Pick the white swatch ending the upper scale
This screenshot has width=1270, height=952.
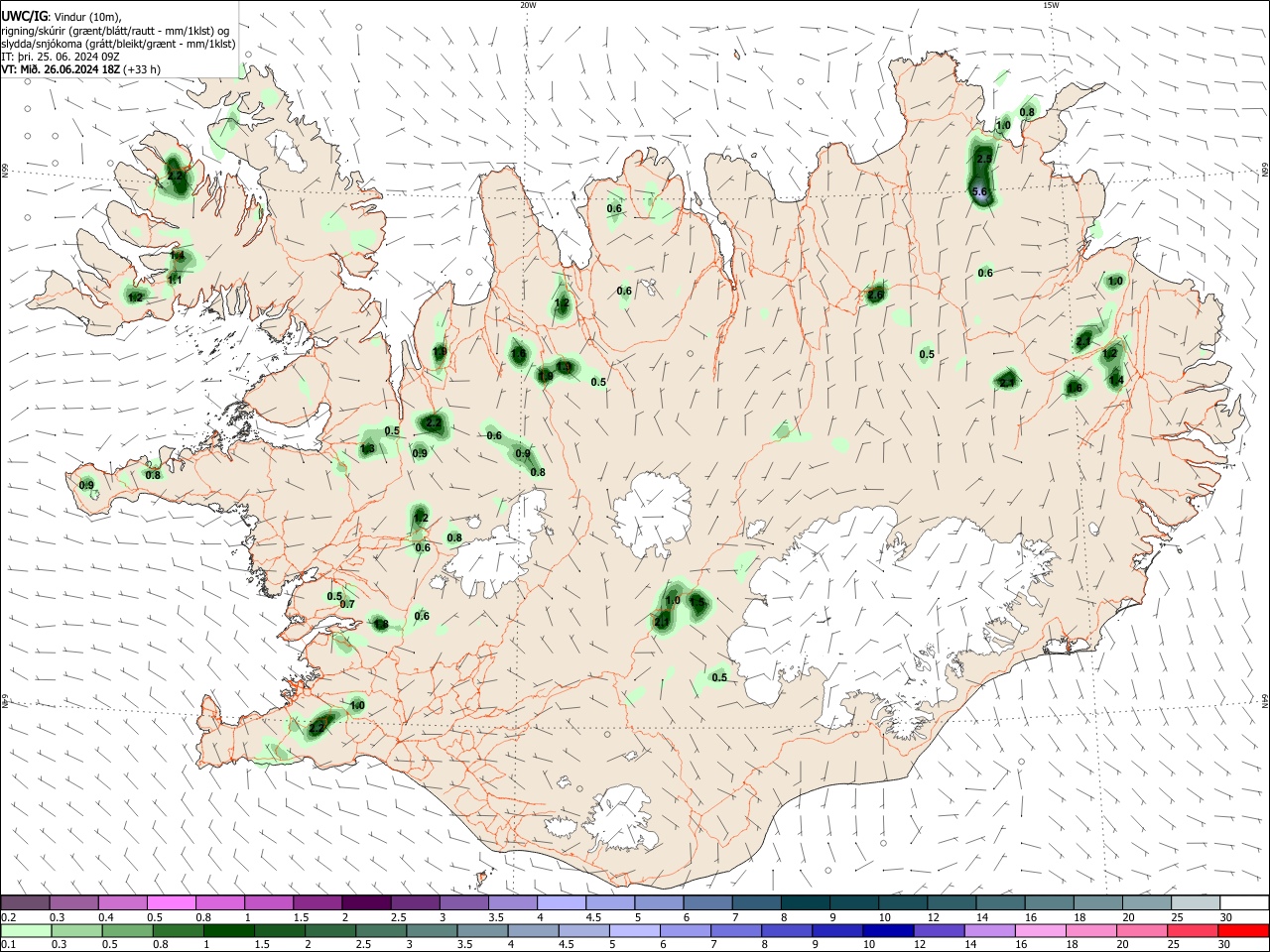click(1244, 902)
